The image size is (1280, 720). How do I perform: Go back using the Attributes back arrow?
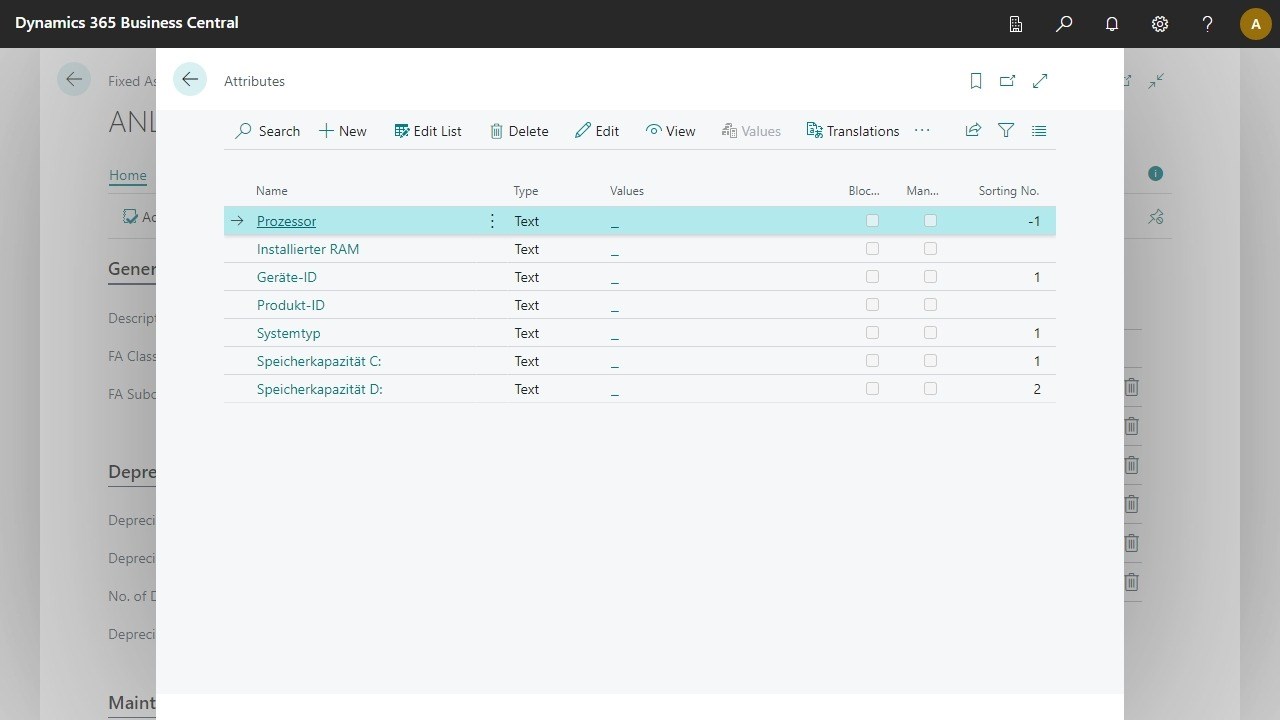point(189,78)
